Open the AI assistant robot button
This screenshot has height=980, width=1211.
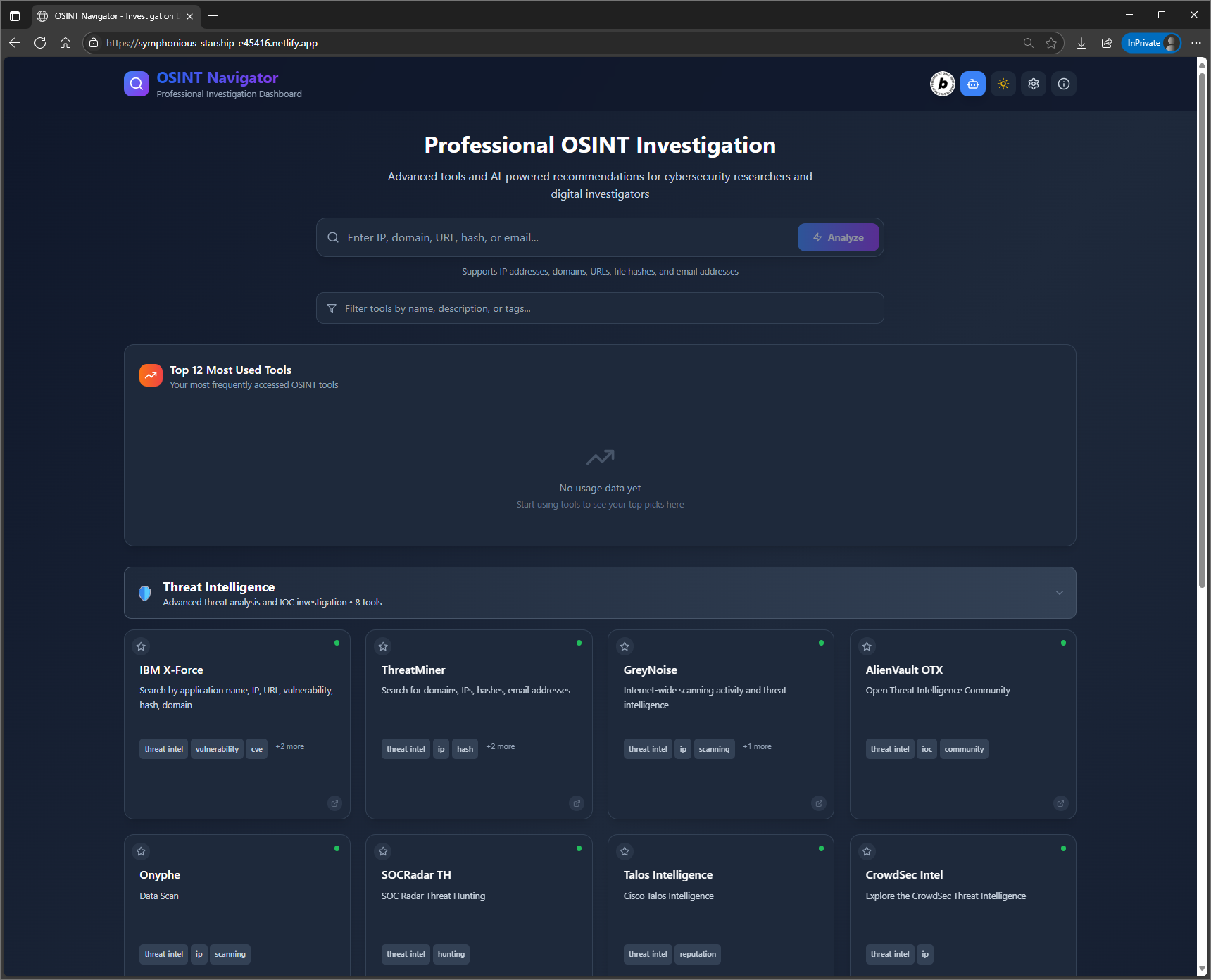pos(973,84)
